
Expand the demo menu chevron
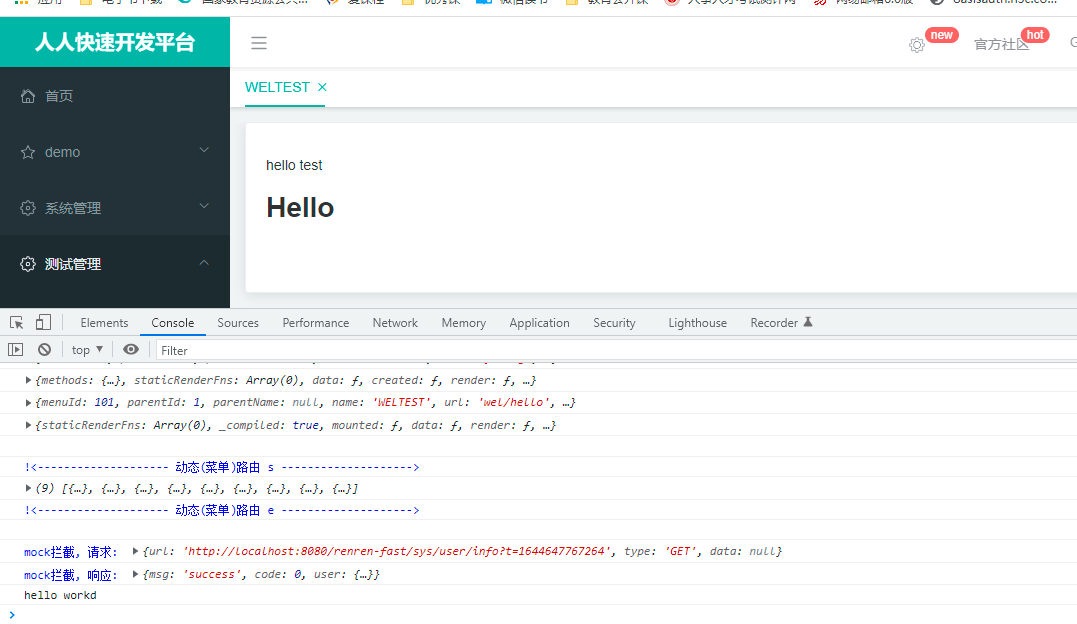[204, 150]
